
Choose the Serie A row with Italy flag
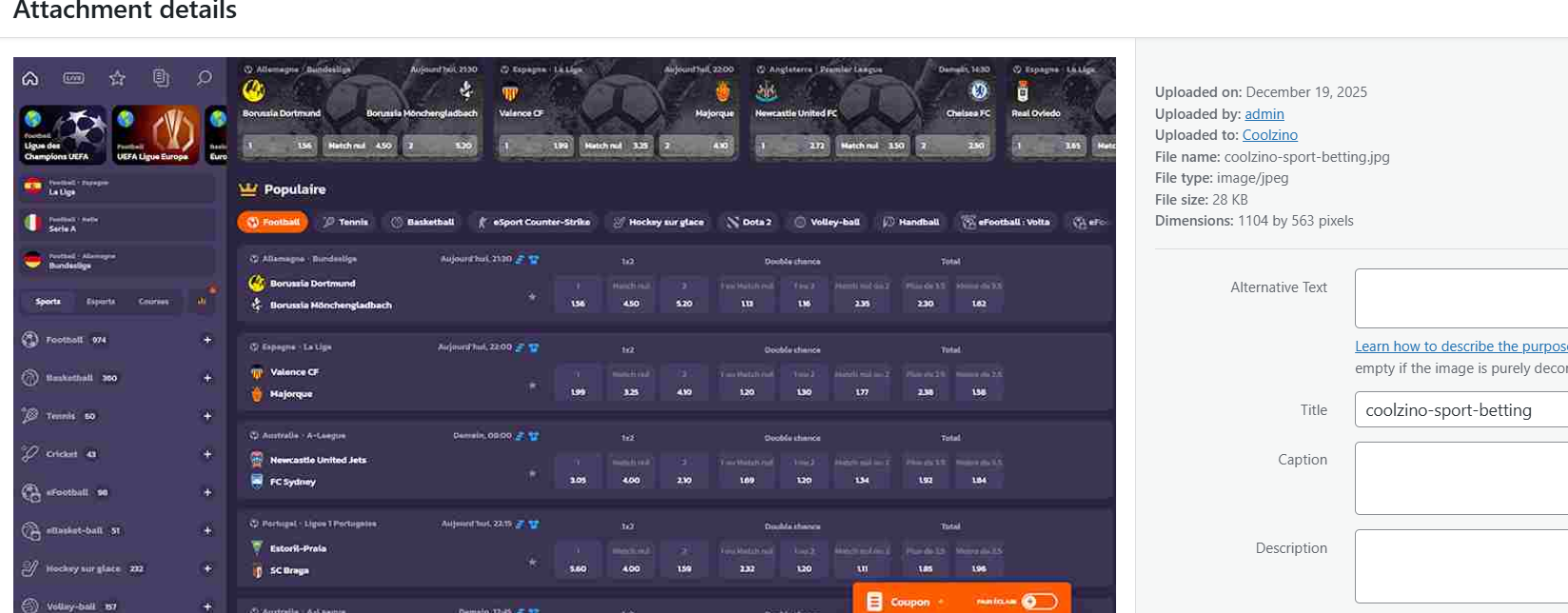[117, 224]
